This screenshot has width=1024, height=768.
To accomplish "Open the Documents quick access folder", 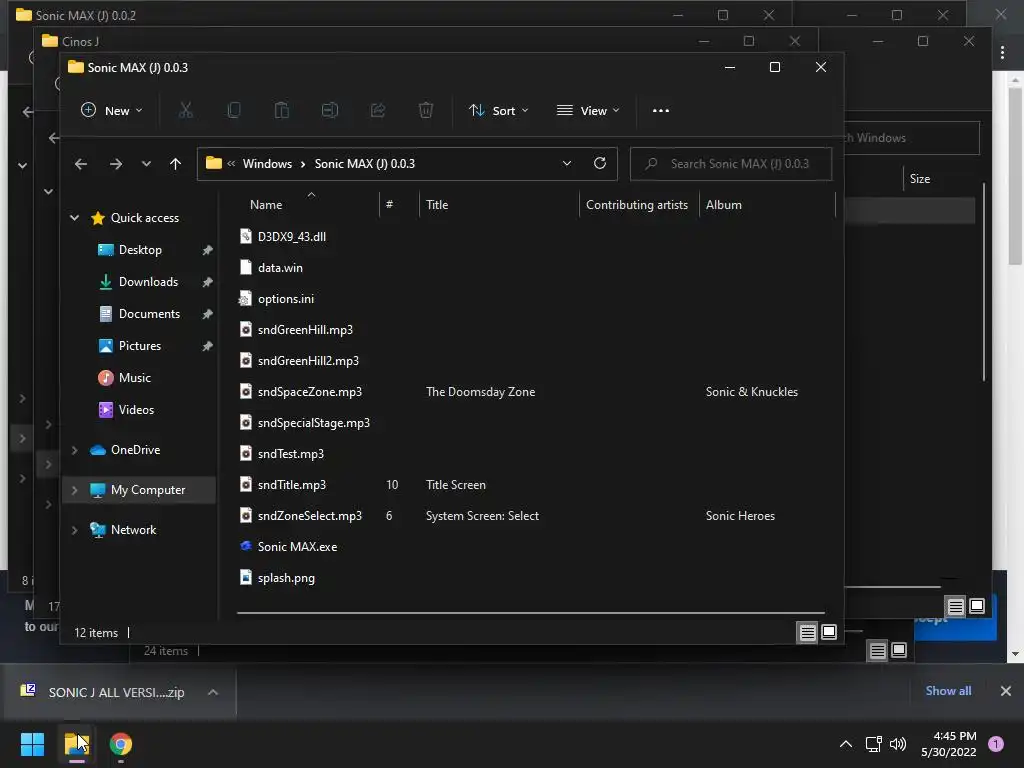I will pos(149,313).
